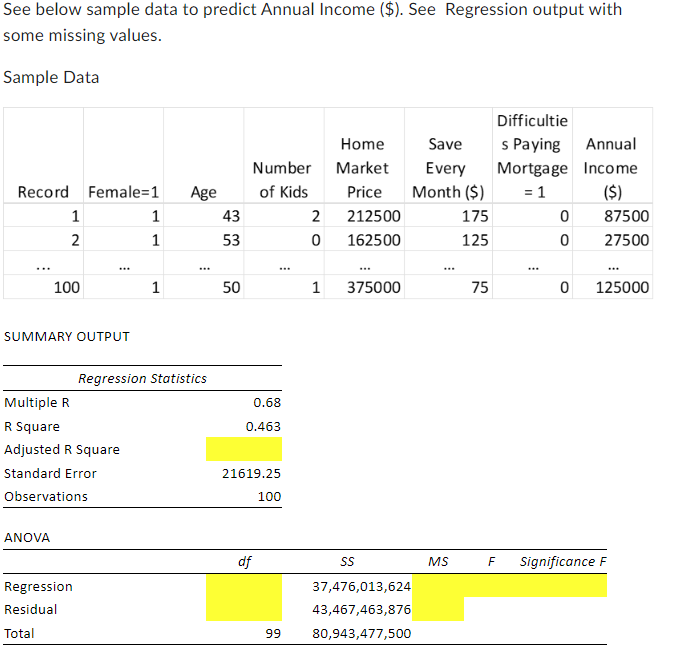Click the 'Regression' row label
This screenshot has width=698, height=654.
coord(38,587)
